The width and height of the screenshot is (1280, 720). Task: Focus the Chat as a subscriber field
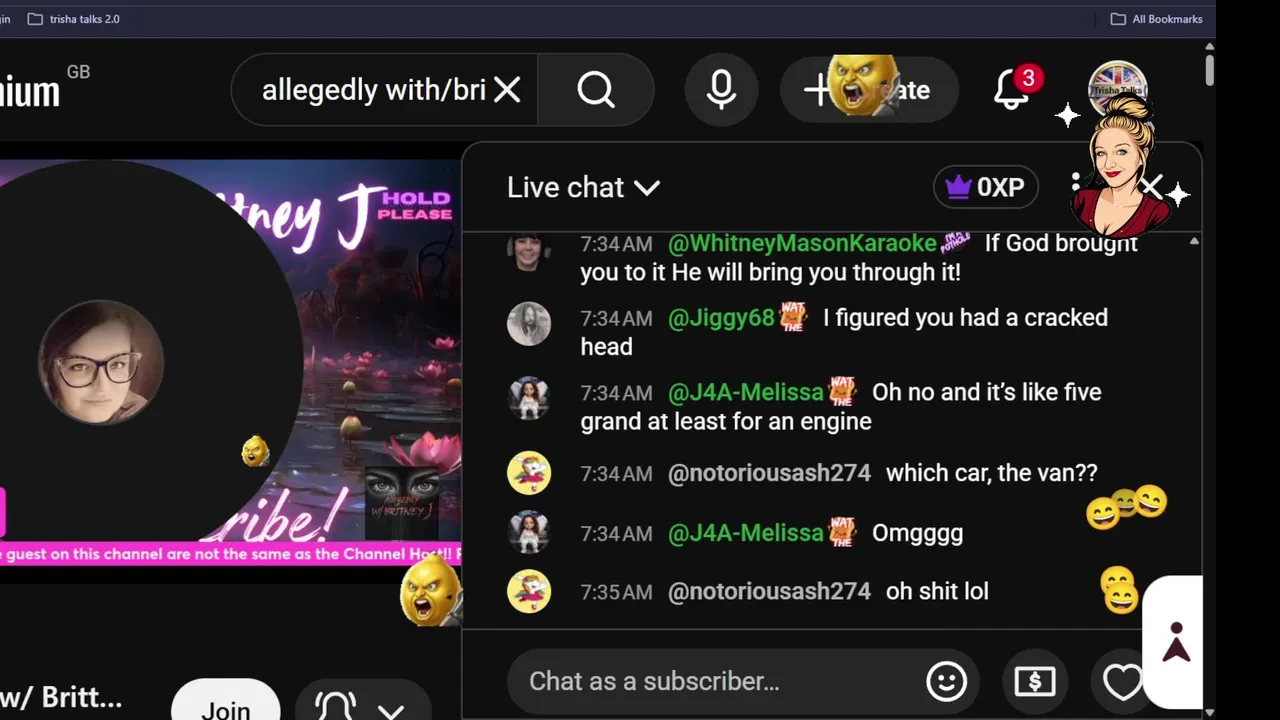coord(715,682)
